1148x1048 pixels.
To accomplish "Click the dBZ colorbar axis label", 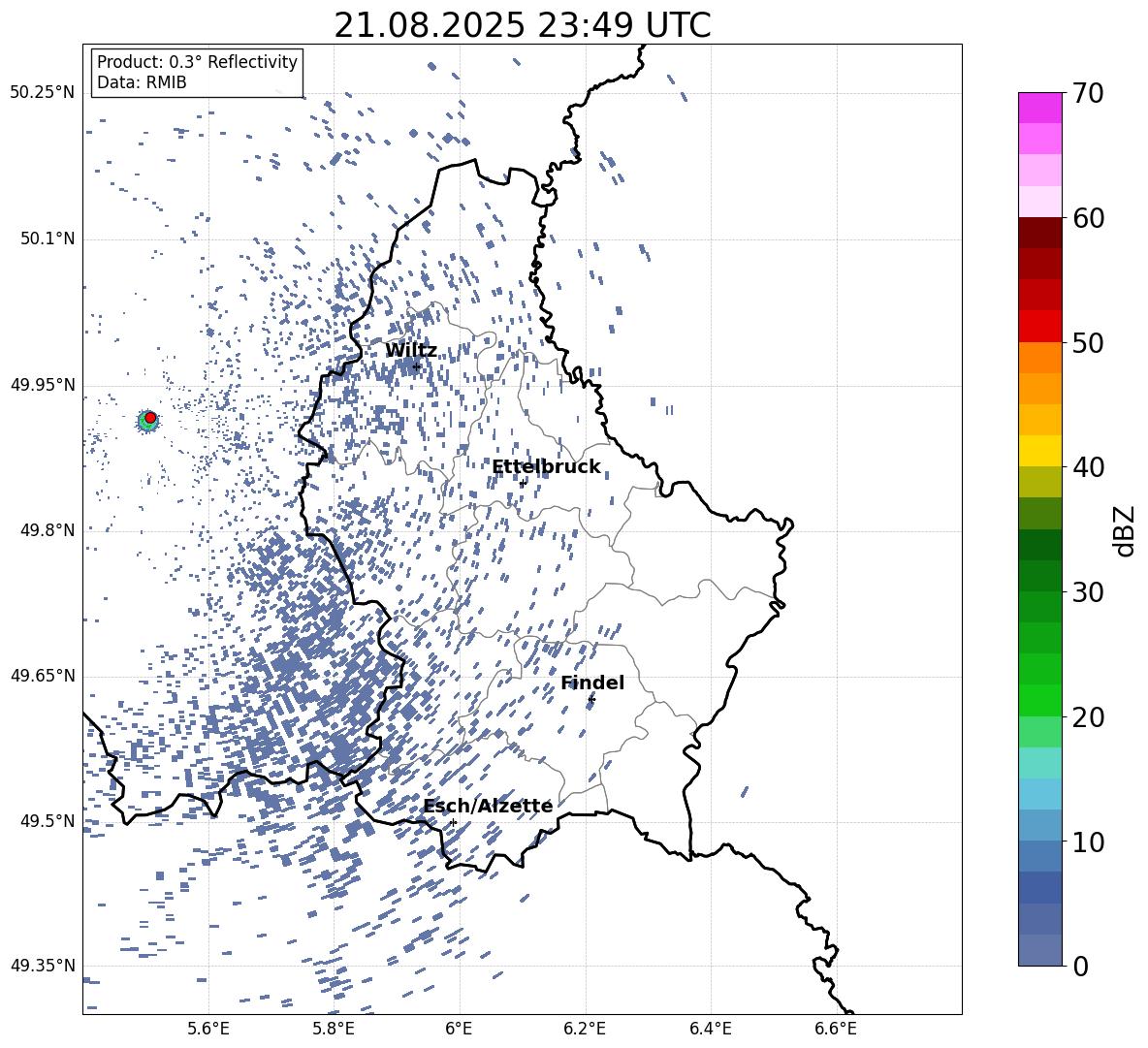I will 1126,530.
